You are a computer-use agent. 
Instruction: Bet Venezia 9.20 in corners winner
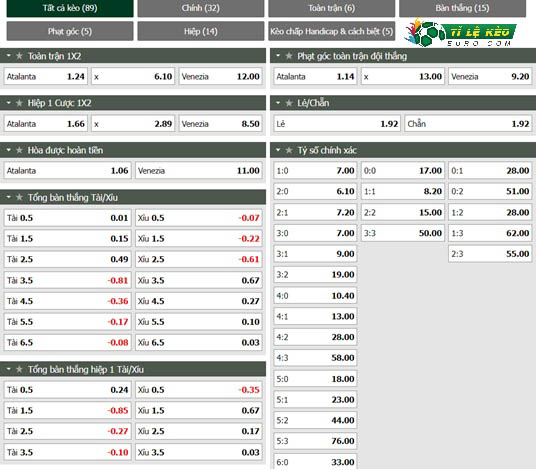(x=490, y=76)
